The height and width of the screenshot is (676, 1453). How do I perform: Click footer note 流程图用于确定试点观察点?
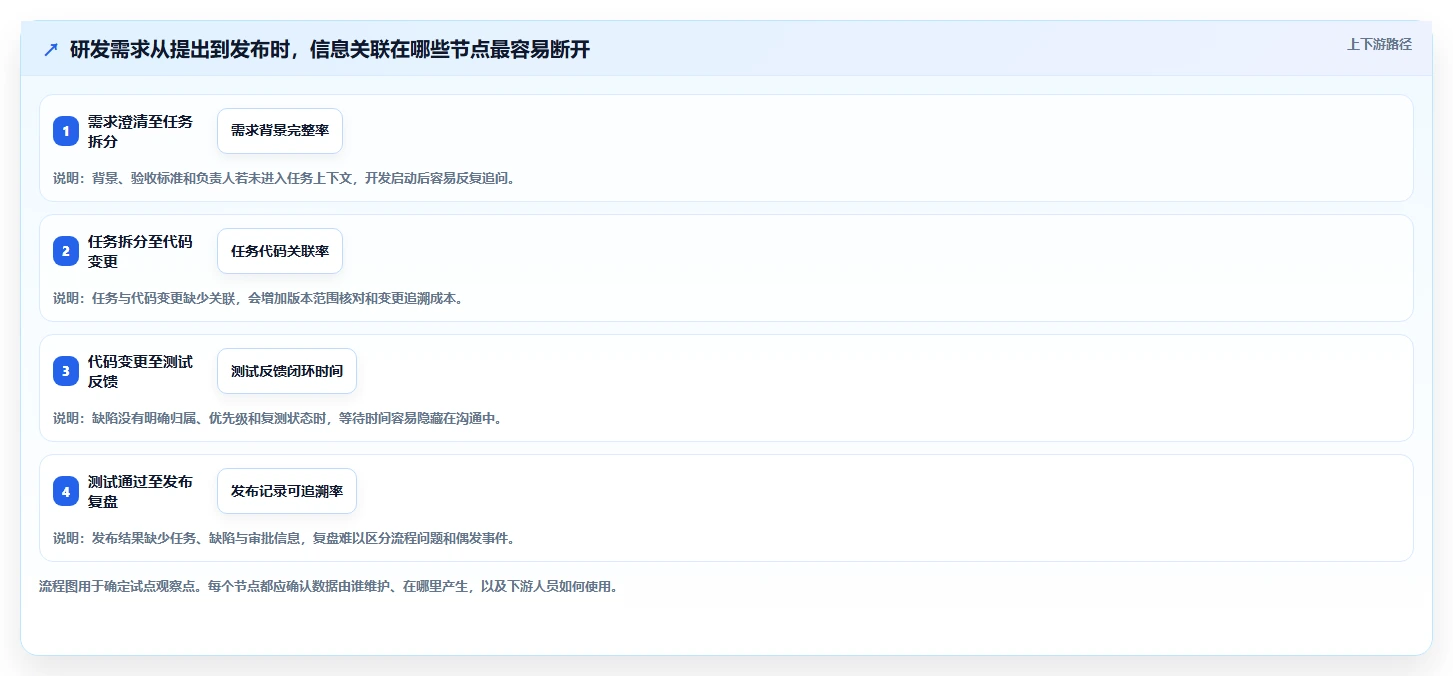(x=329, y=586)
